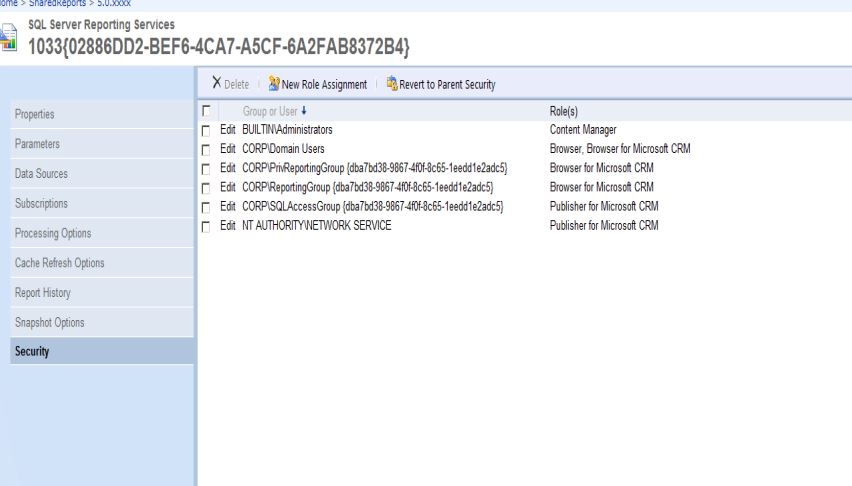Sort by the Group or User arrow

click(x=304, y=111)
